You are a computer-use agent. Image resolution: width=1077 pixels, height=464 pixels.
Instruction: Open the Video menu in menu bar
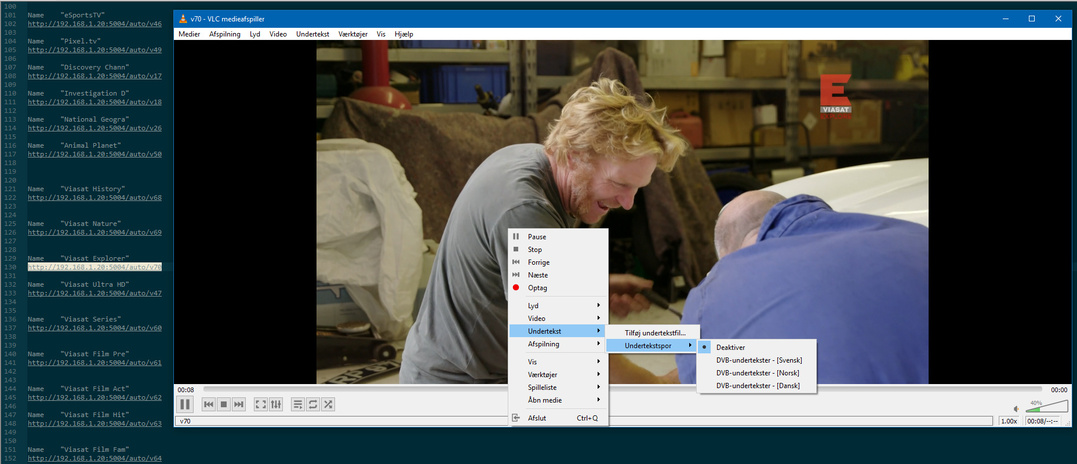[x=278, y=34]
